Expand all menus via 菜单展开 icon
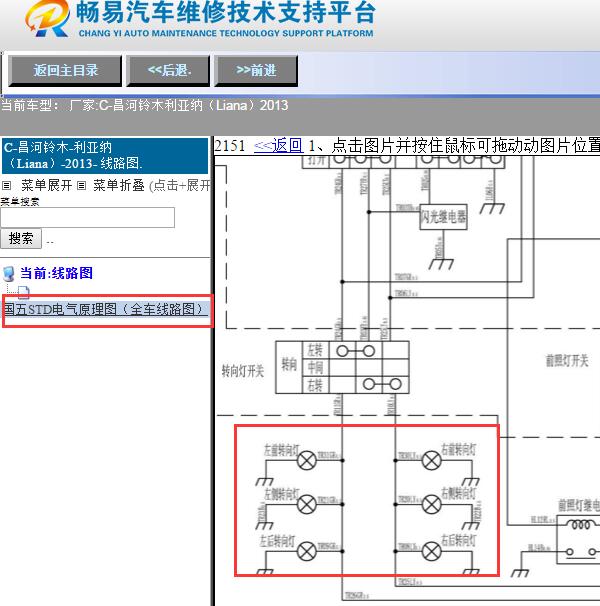 pyautogui.click(x=7, y=186)
